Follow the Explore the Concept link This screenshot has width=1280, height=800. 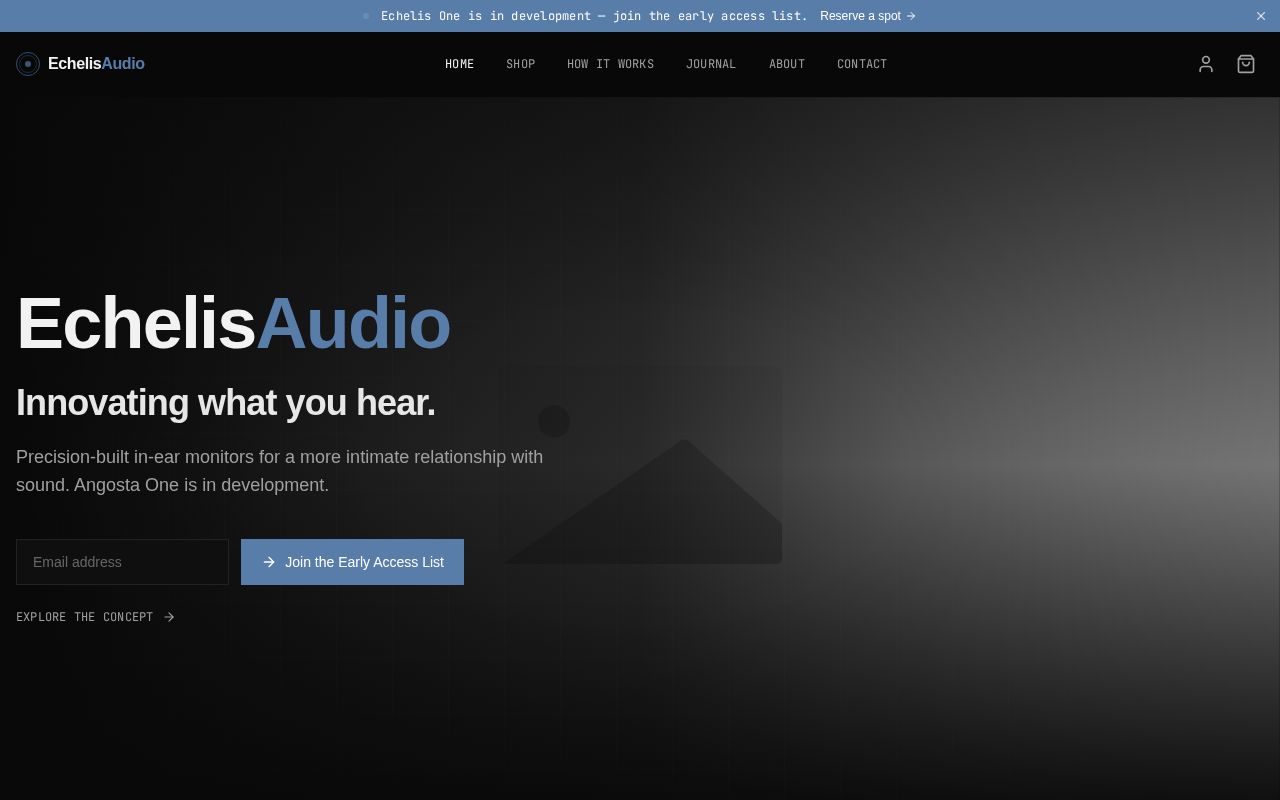pyautogui.click(x=96, y=617)
